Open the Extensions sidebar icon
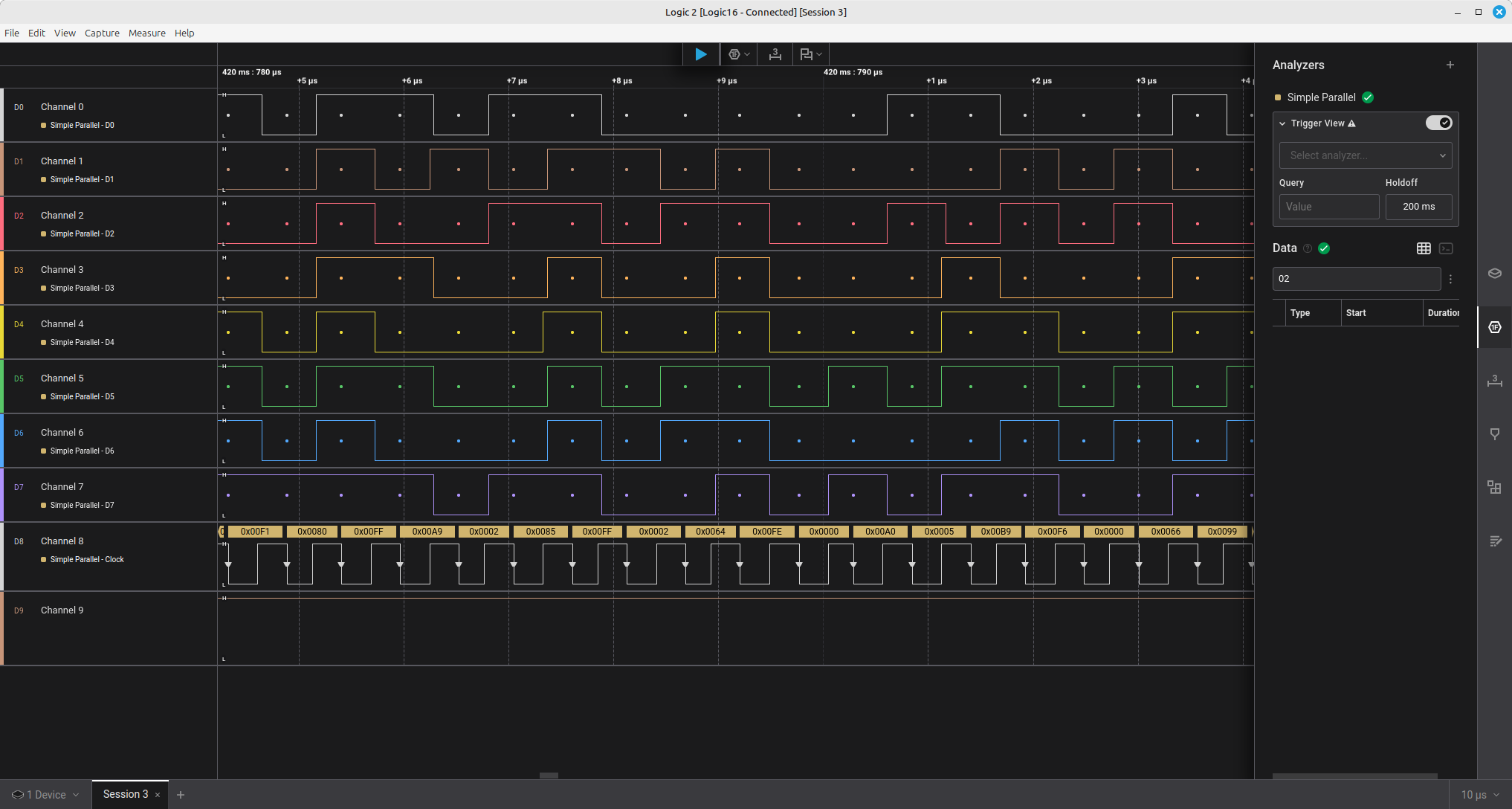The image size is (1512, 809). [1494, 487]
